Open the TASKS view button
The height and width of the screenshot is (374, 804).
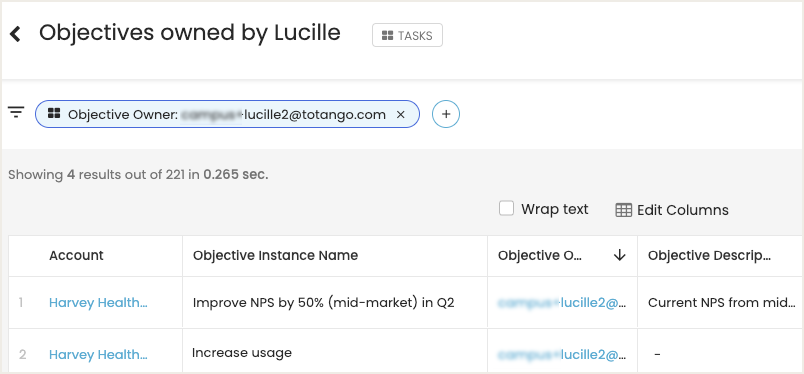(x=407, y=35)
